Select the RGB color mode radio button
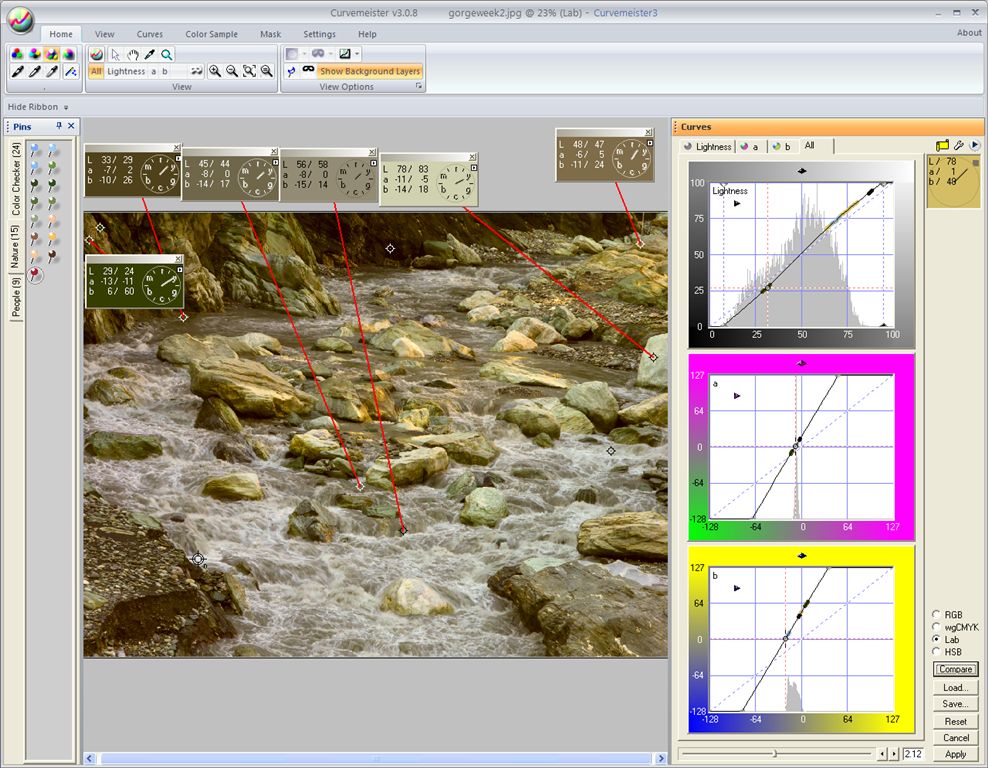 point(936,614)
